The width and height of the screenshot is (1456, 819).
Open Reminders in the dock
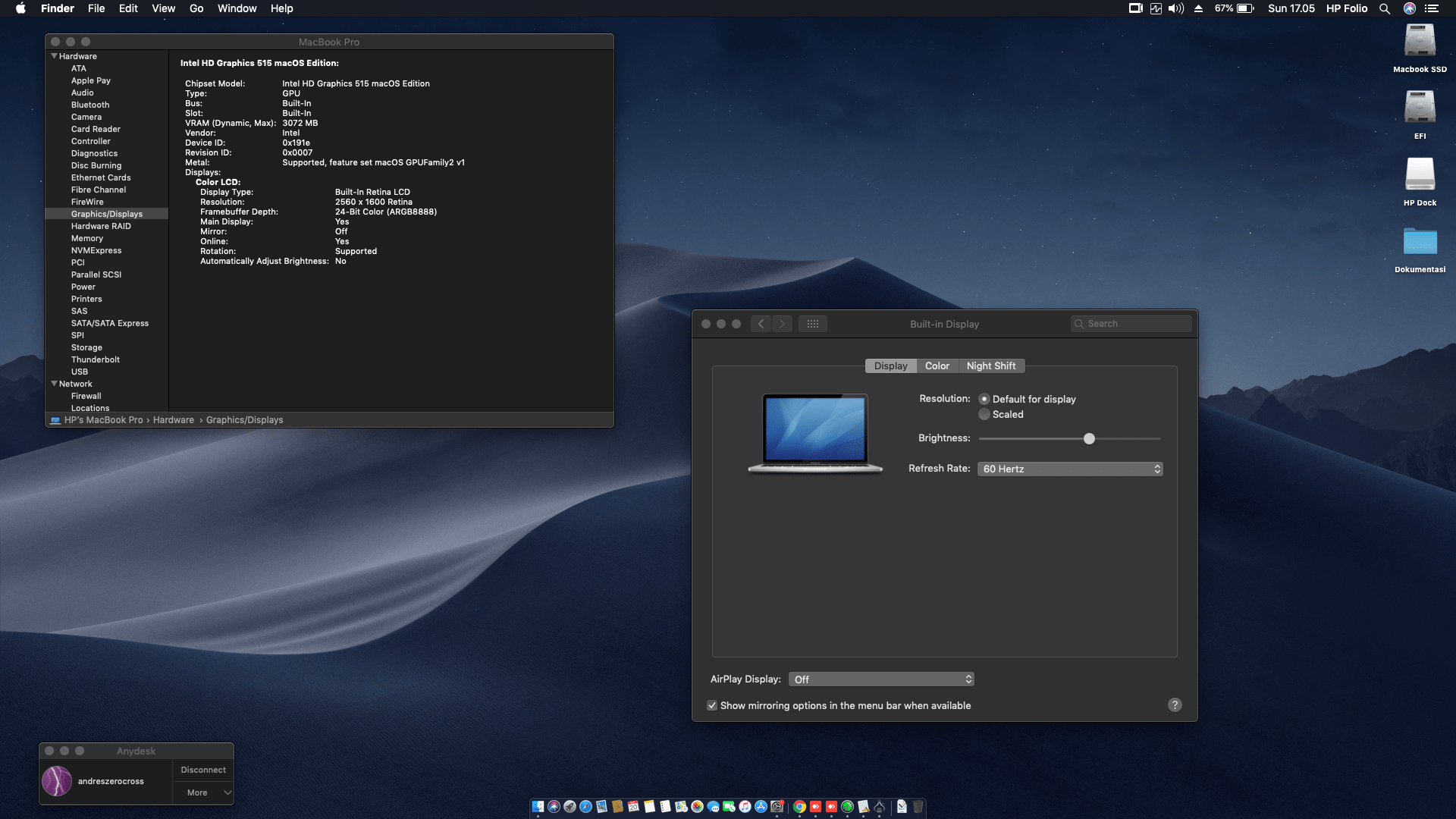pos(665,806)
